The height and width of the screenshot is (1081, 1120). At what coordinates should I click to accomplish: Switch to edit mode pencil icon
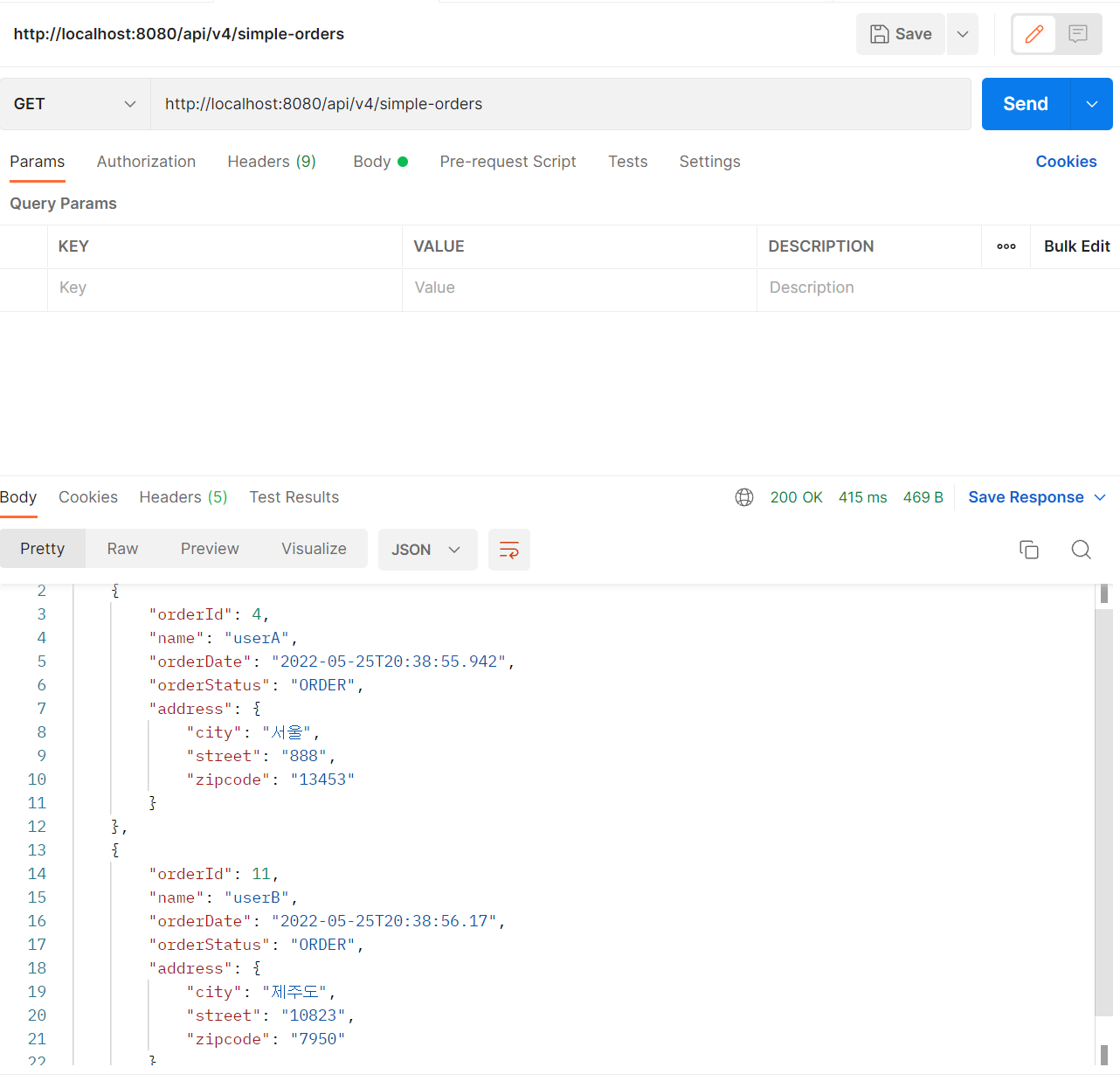[1034, 34]
